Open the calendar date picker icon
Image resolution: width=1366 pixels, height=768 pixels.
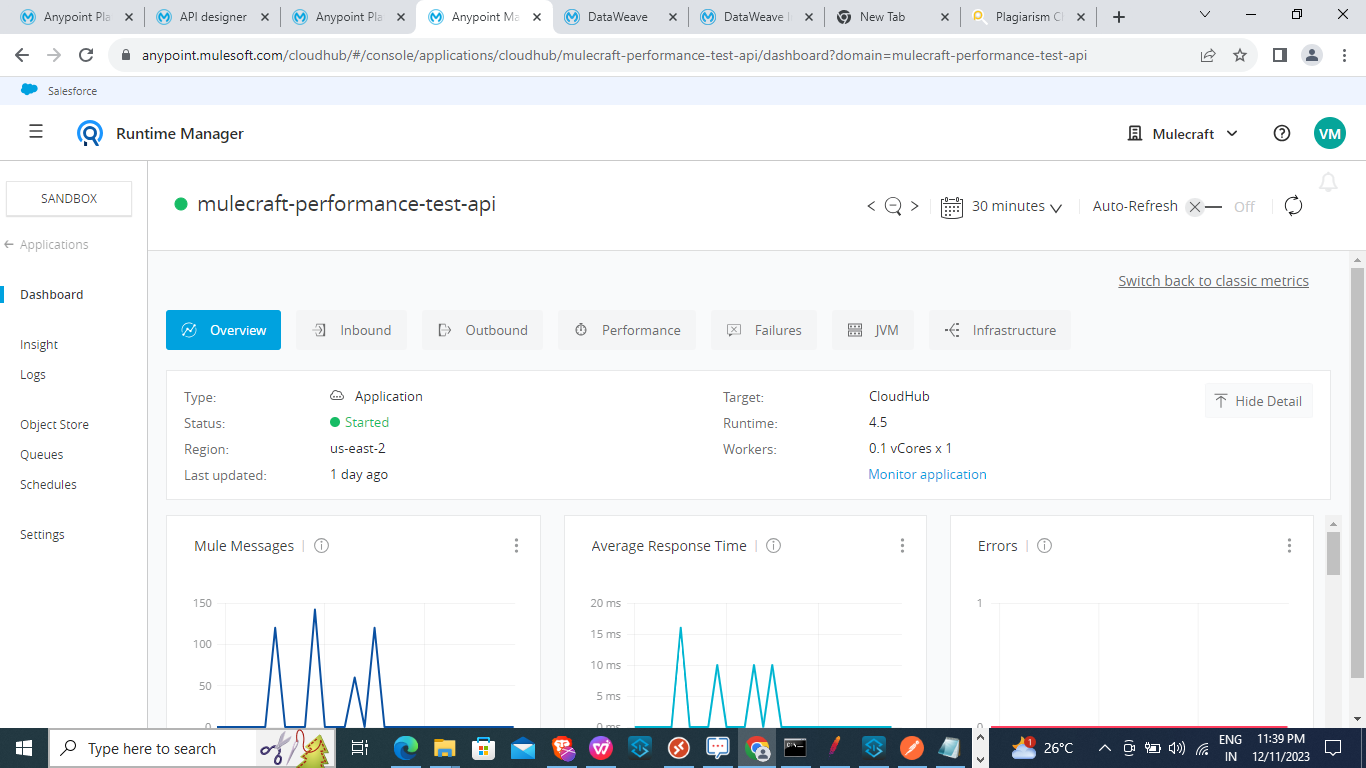click(952, 206)
